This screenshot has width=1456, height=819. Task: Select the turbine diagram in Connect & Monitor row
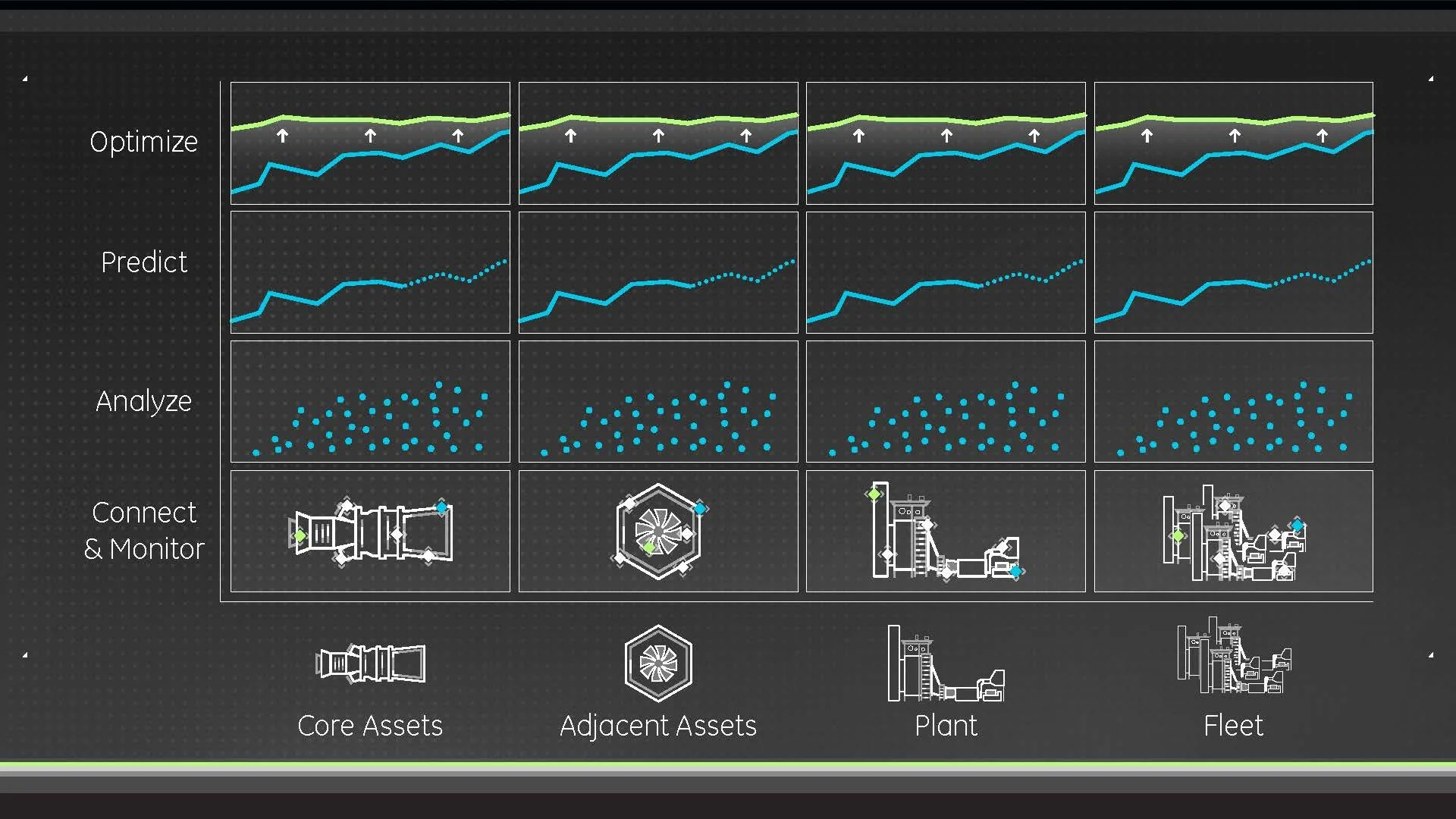pos(370,531)
